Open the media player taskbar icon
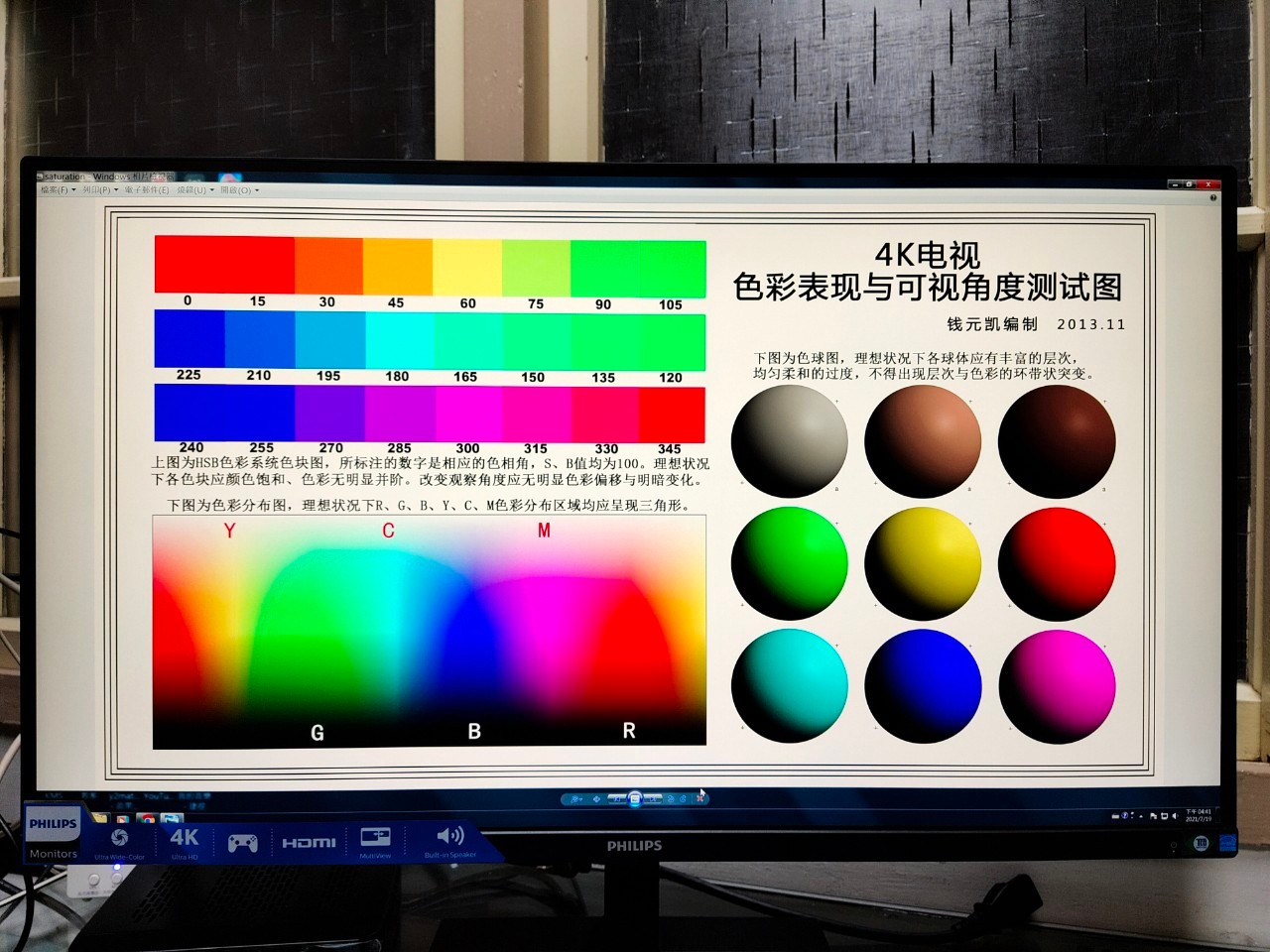Viewport: 1270px width, 952px height. click(x=123, y=819)
